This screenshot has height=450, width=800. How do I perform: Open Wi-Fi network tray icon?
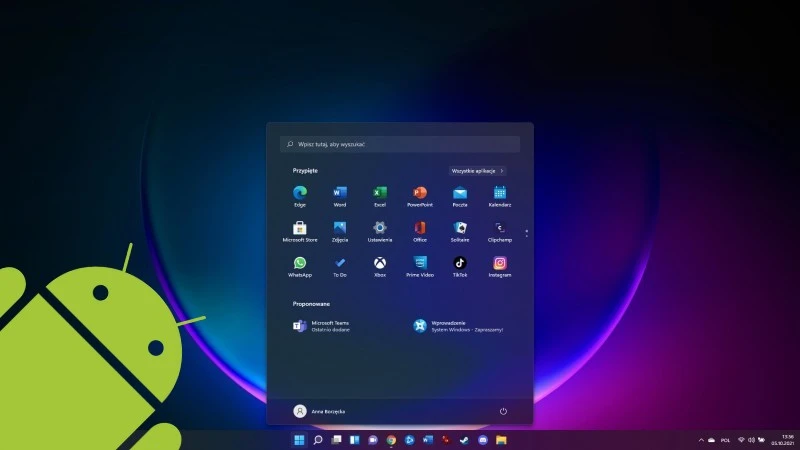pyautogui.click(x=741, y=440)
